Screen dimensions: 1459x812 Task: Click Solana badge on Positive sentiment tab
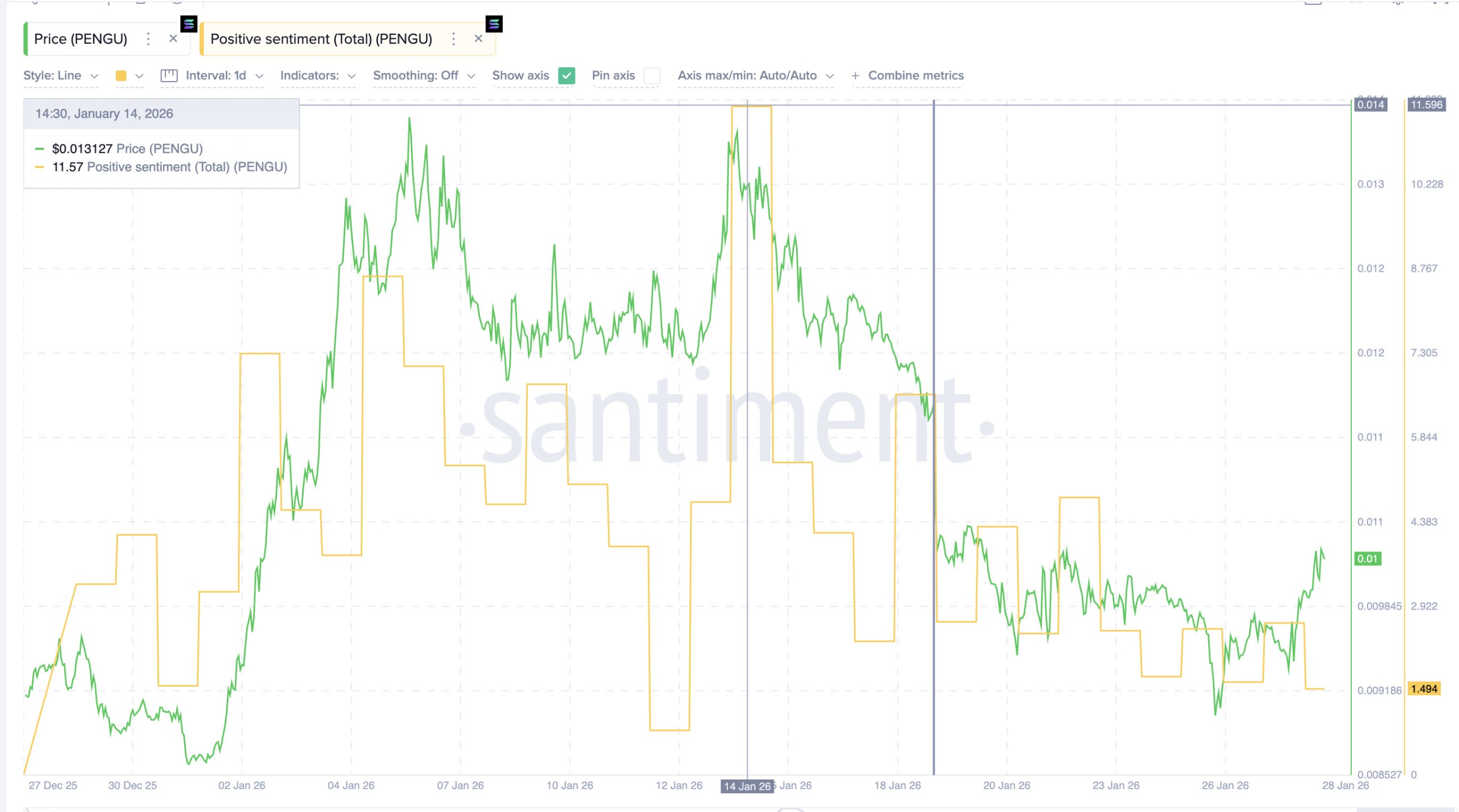click(494, 24)
